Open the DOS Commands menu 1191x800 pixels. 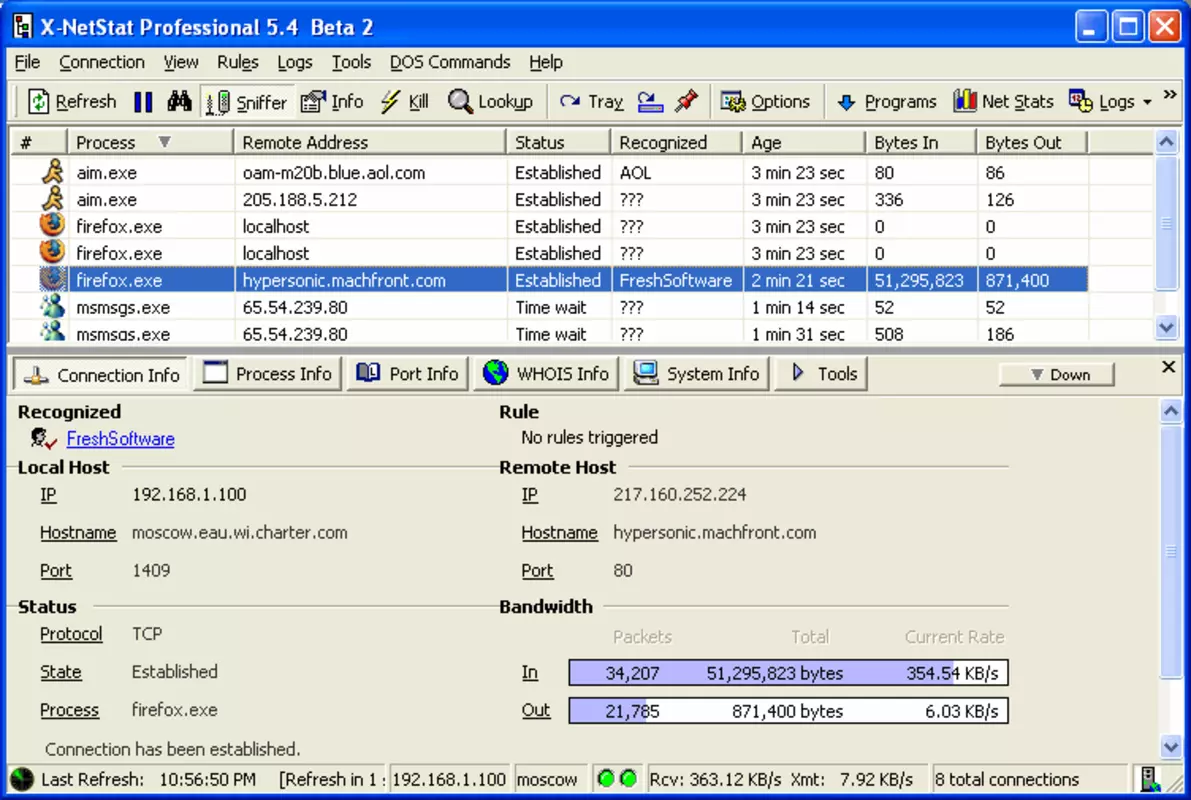tap(450, 62)
